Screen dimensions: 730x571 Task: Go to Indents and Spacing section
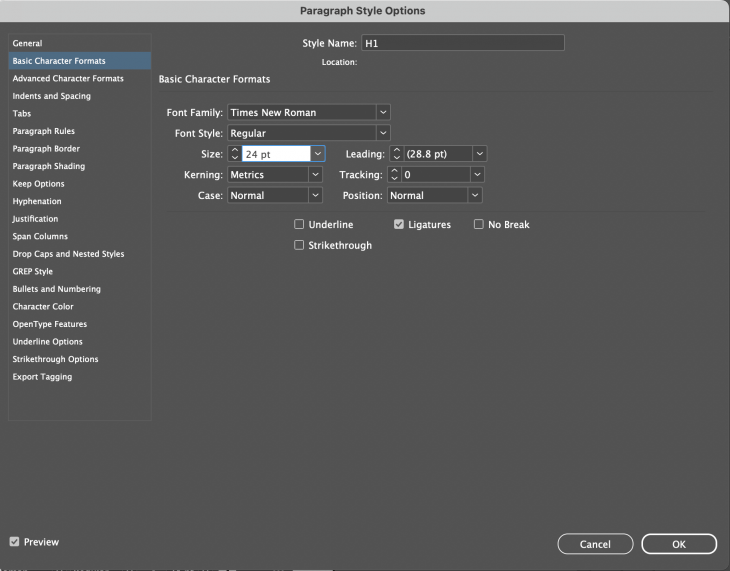click(51, 96)
